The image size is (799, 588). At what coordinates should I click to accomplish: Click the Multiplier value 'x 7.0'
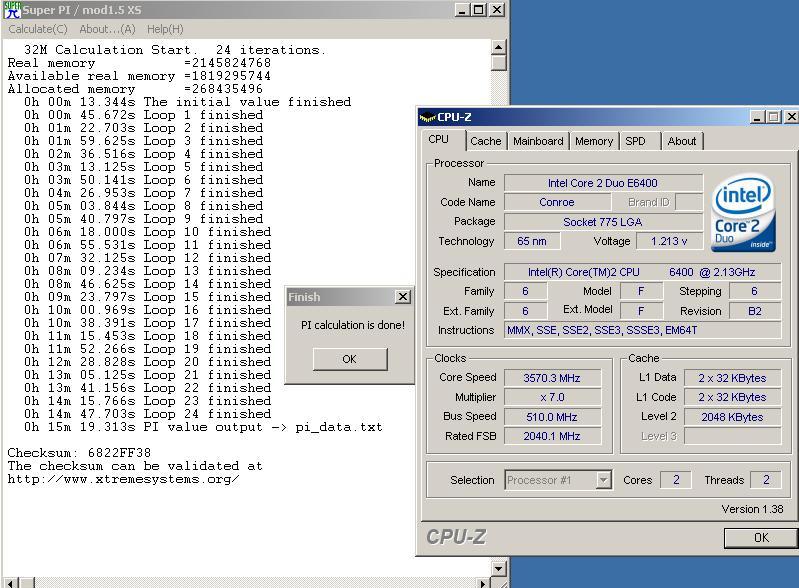(552, 397)
